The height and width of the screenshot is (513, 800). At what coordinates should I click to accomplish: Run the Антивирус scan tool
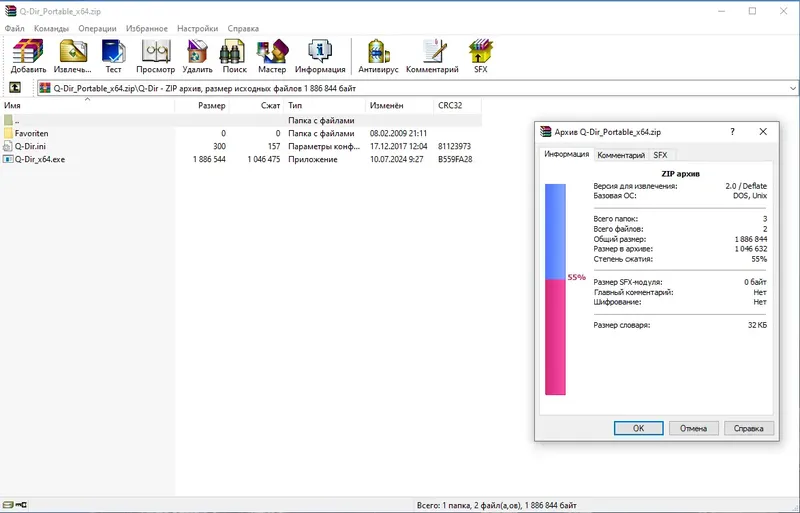click(x=378, y=56)
